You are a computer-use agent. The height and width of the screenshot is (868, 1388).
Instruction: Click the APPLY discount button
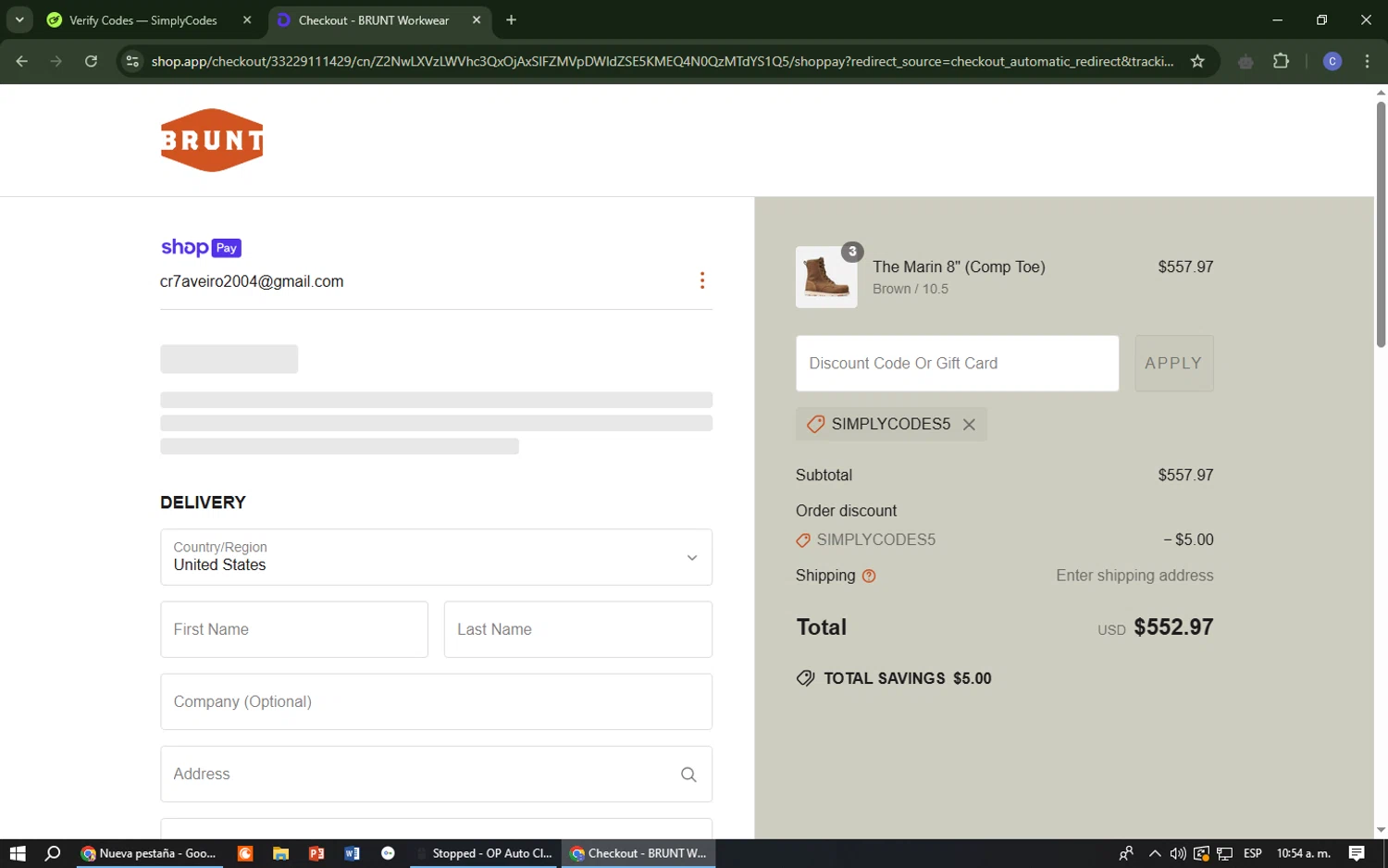click(x=1174, y=363)
